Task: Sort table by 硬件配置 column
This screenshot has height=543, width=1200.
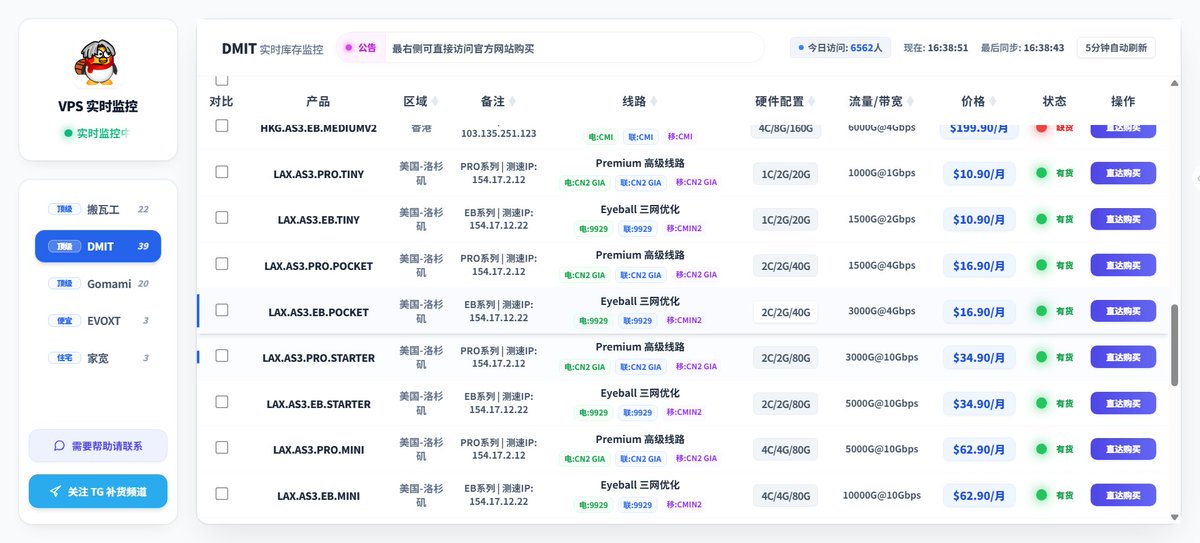Action: 785,101
